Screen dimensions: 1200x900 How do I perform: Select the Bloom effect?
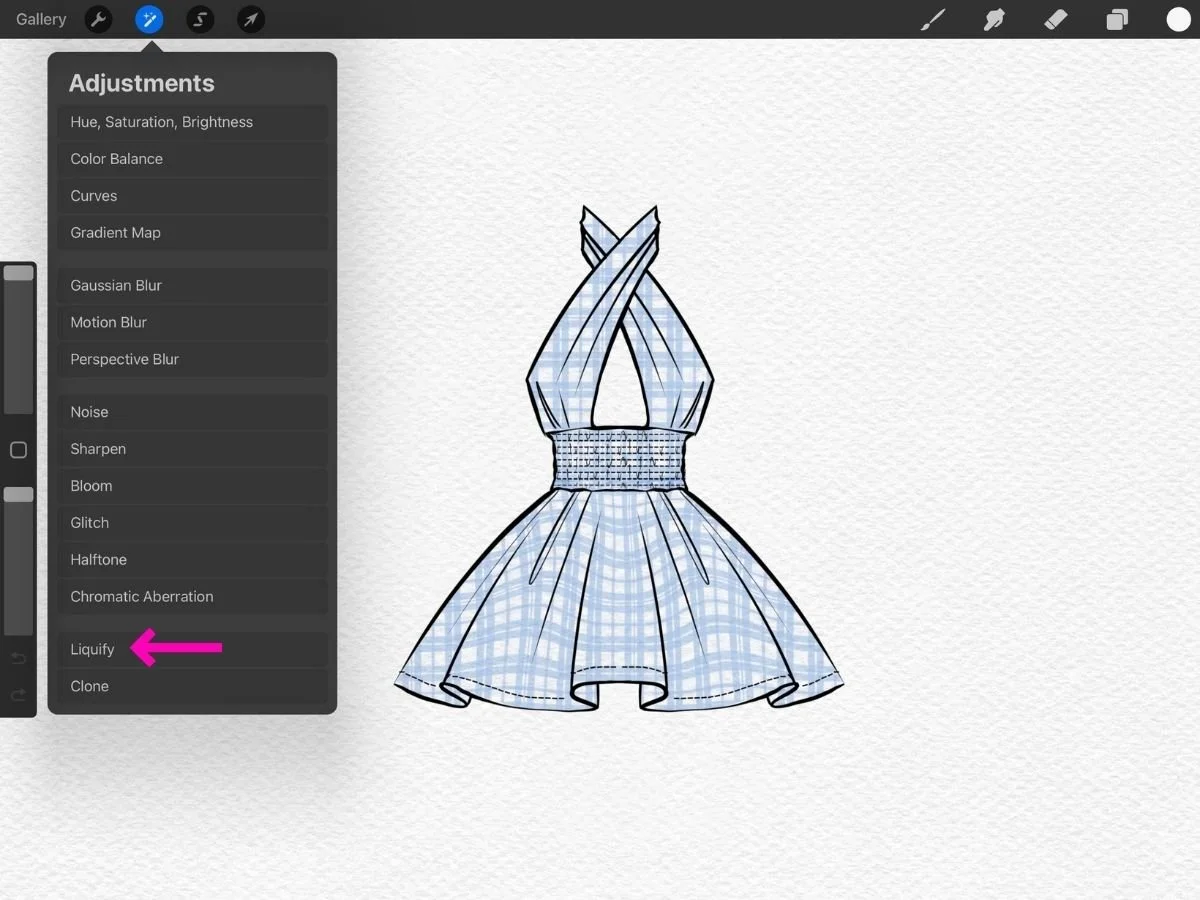192,486
